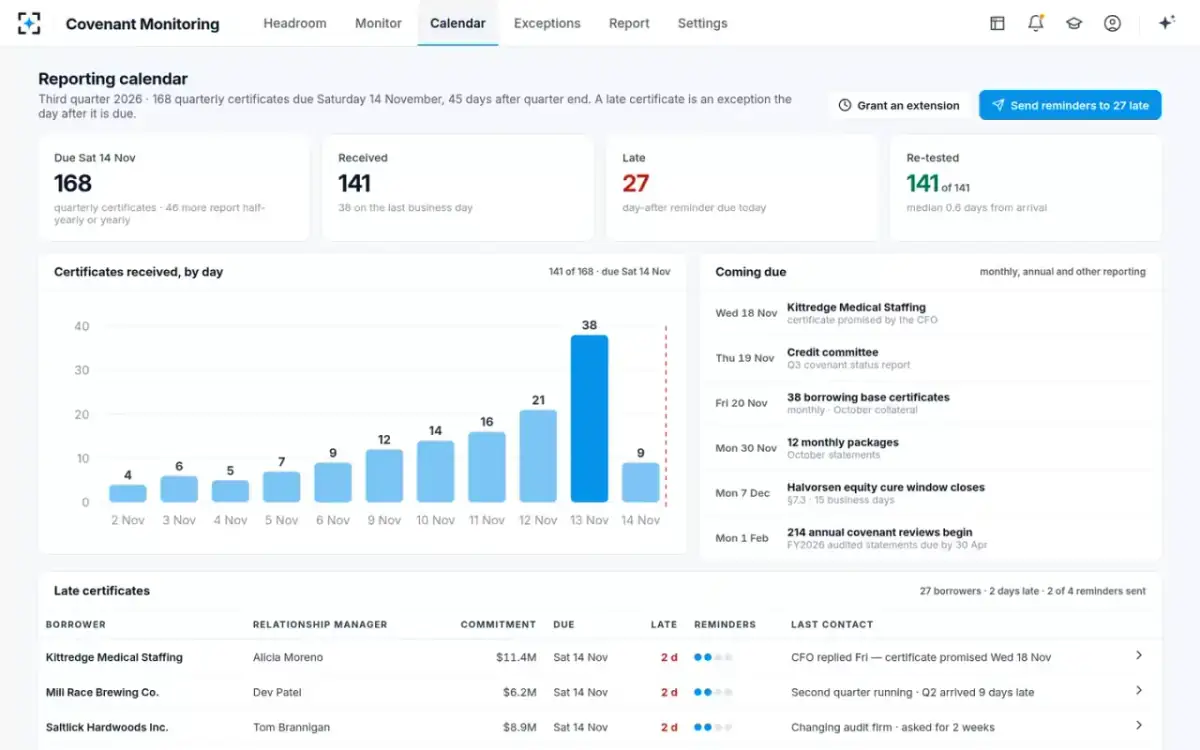Sort by the DUE column header

tap(564, 624)
